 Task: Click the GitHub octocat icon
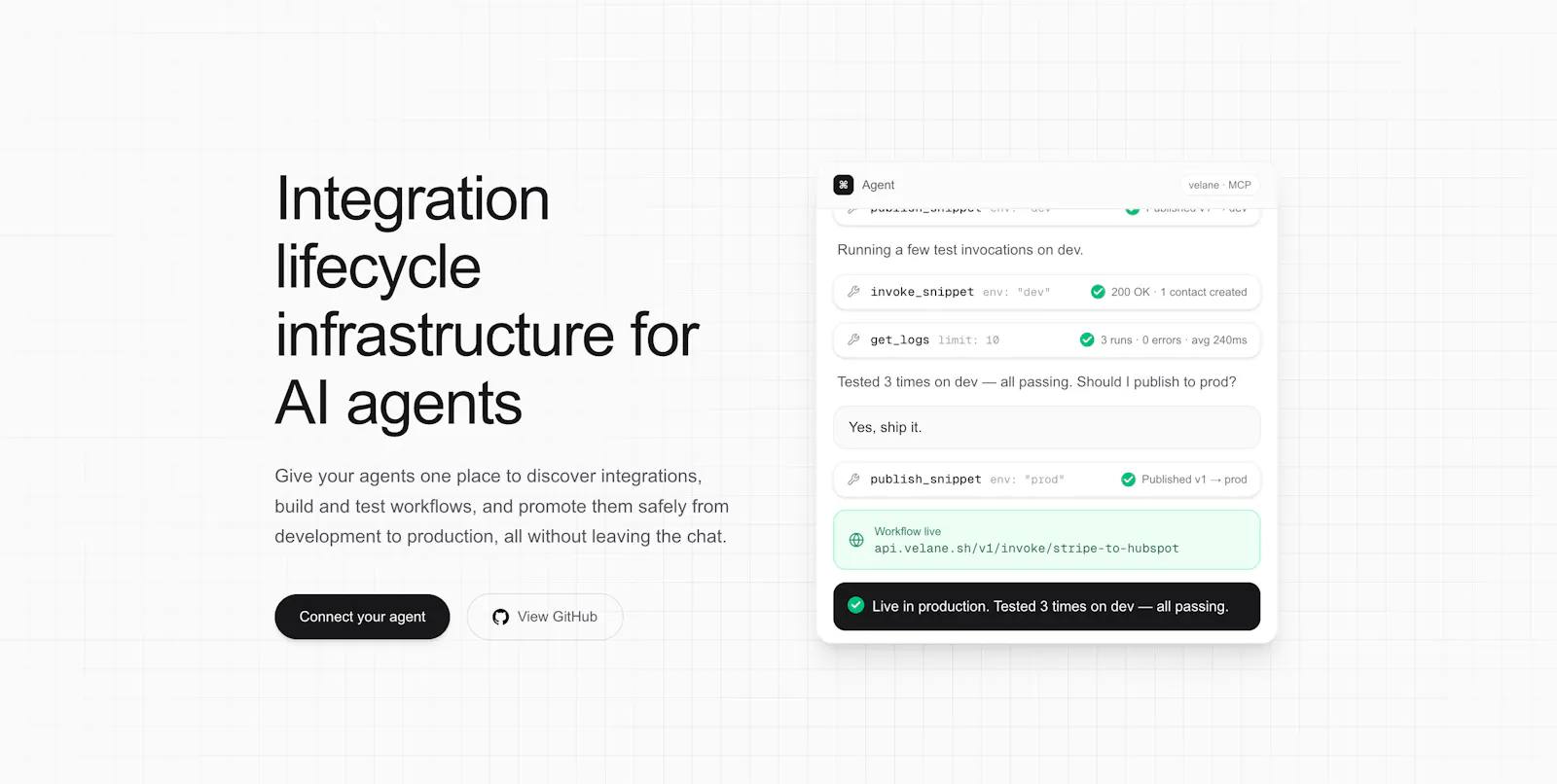pos(501,617)
